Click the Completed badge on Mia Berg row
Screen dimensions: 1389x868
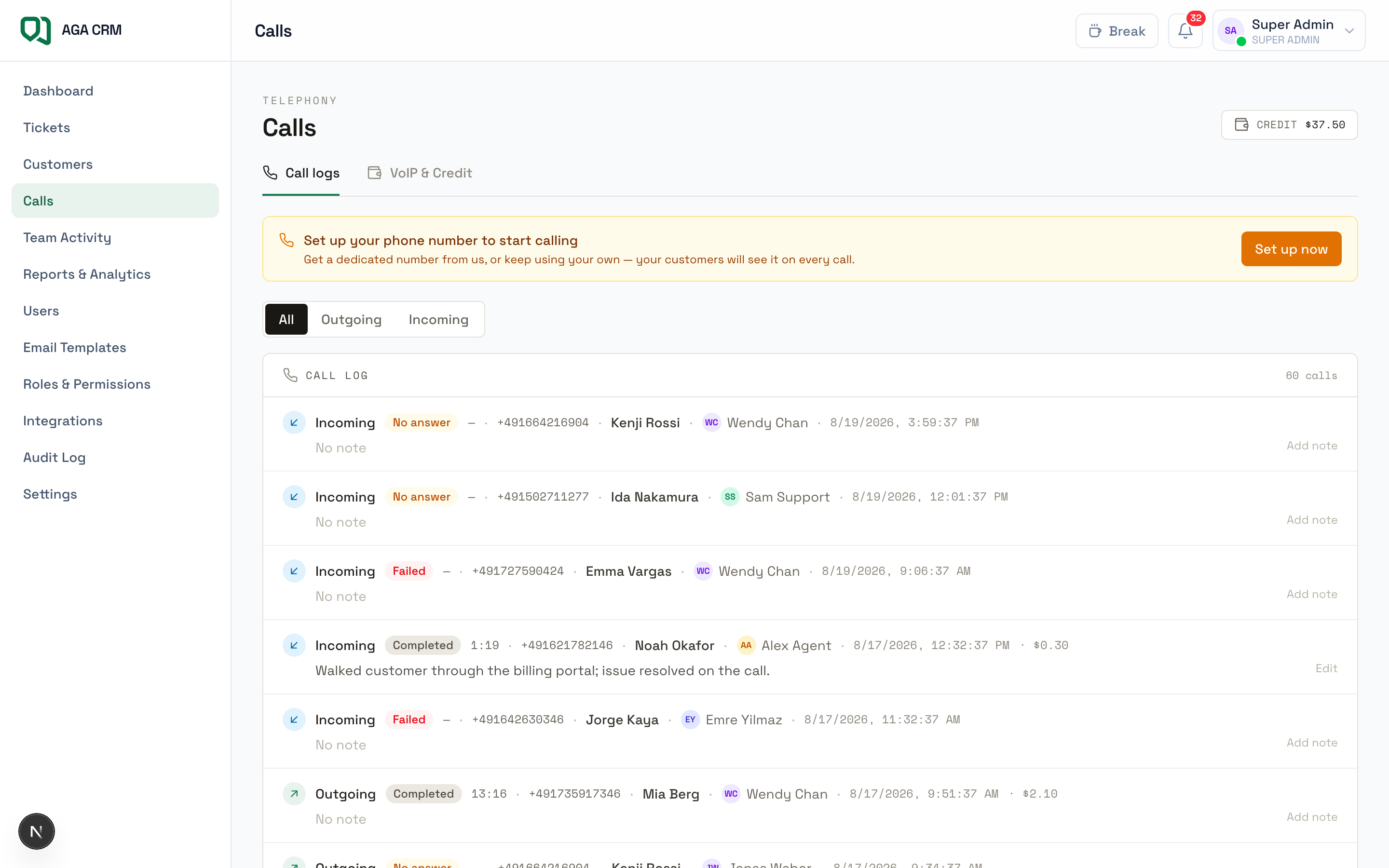click(423, 793)
